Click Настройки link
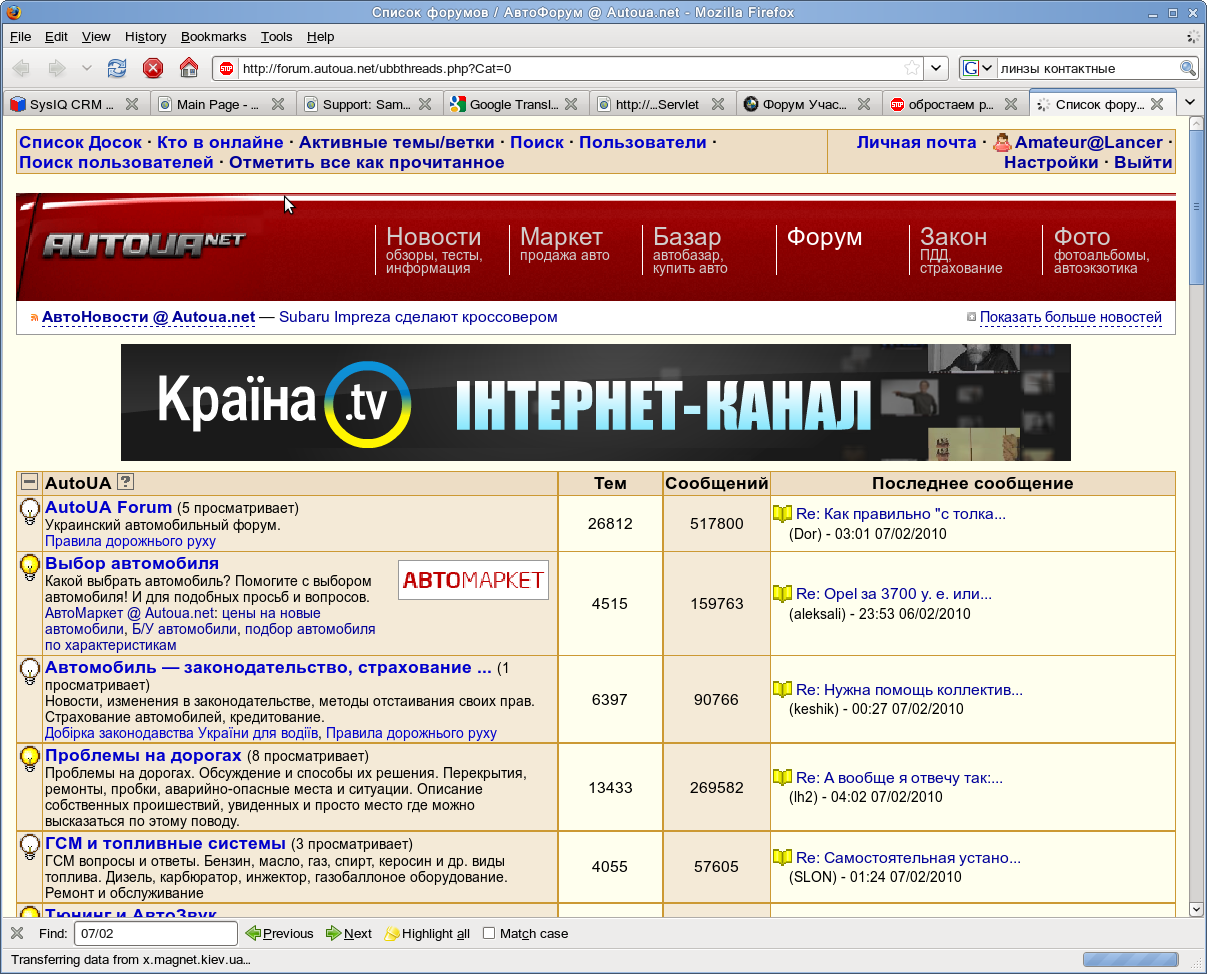Viewport: 1207px width, 974px height. (1051, 162)
